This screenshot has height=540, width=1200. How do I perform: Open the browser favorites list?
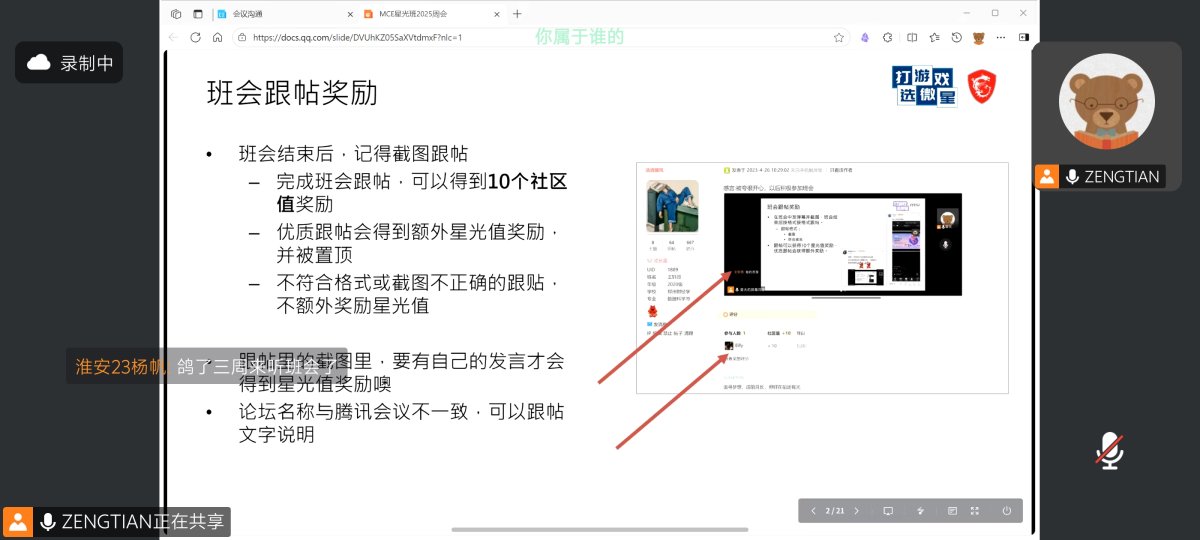[934, 37]
